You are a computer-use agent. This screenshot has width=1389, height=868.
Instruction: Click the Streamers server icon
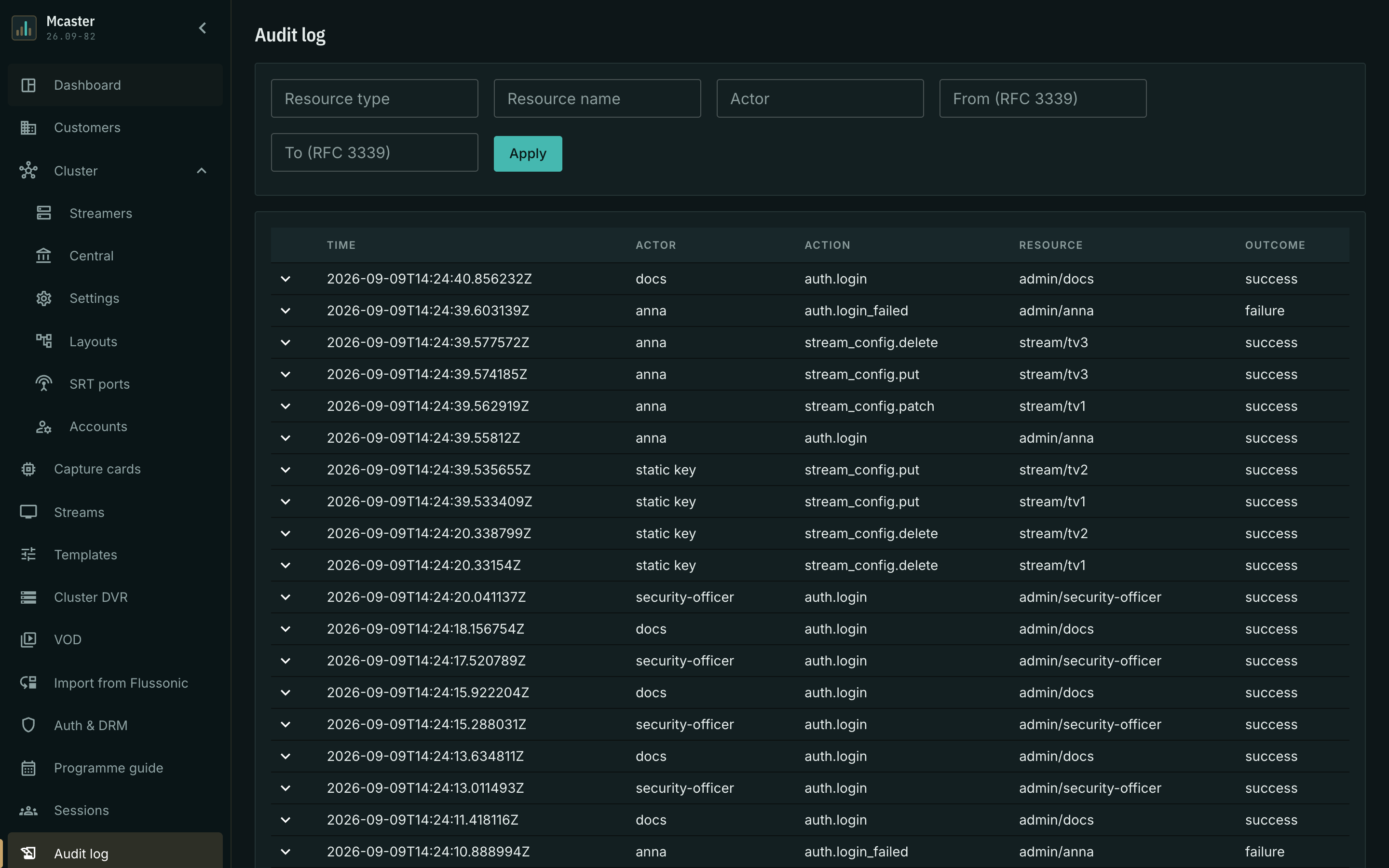(43, 213)
